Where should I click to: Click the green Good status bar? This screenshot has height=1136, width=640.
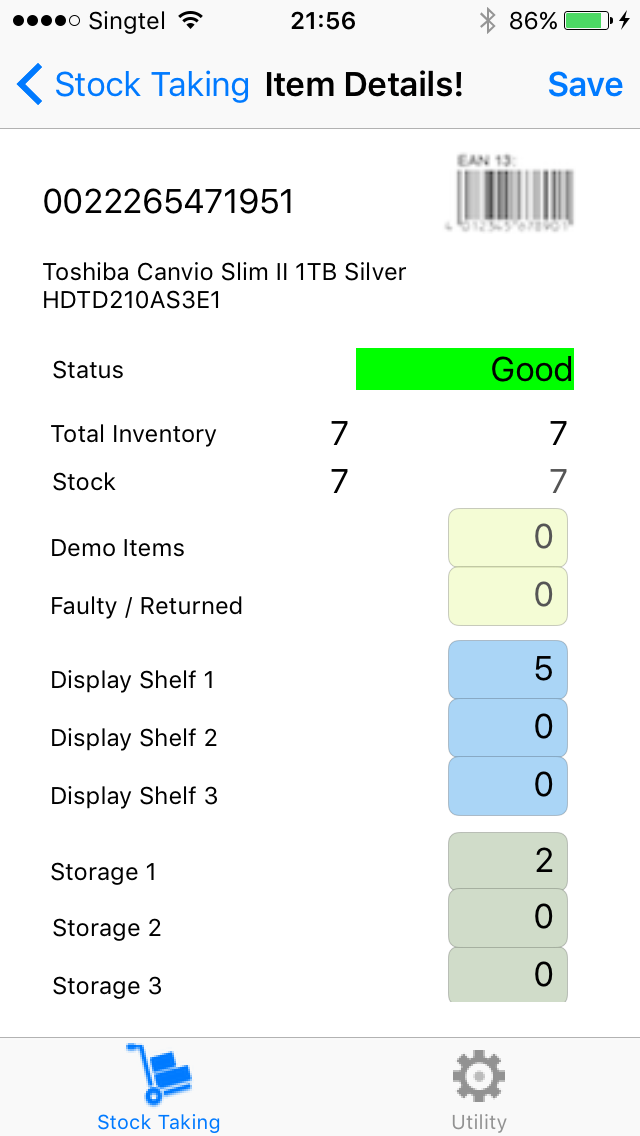[x=465, y=369]
